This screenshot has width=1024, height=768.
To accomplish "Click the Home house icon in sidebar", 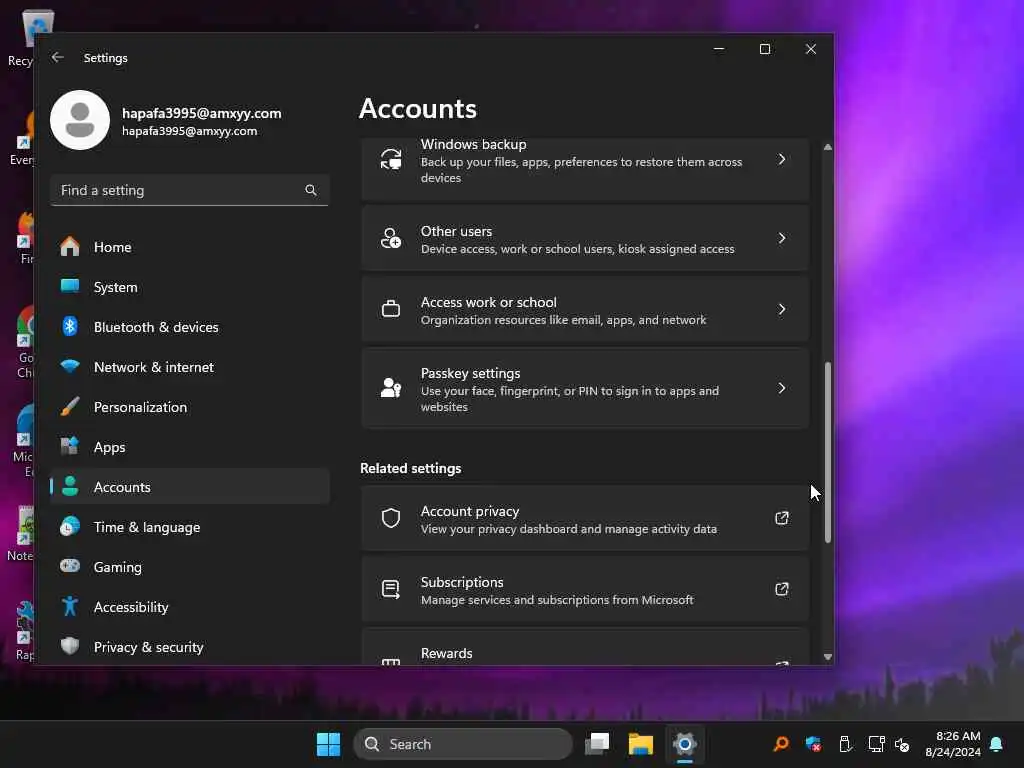I will pos(70,247).
